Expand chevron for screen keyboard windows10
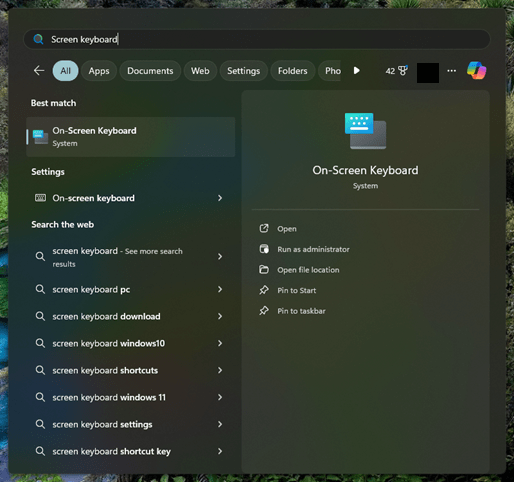 pyautogui.click(x=220, y=343)
